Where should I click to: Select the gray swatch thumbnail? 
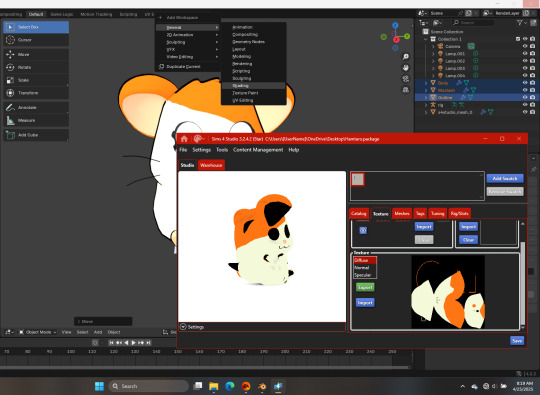tap(358, 179)
